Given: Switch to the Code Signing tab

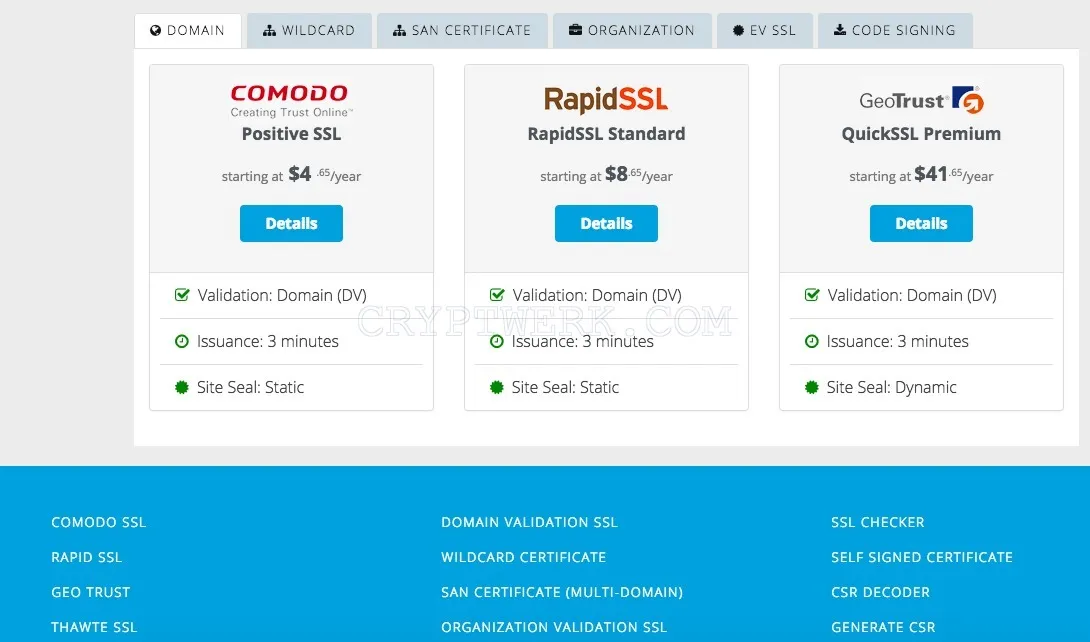Looking at the screenshot, I should [895, 31].
